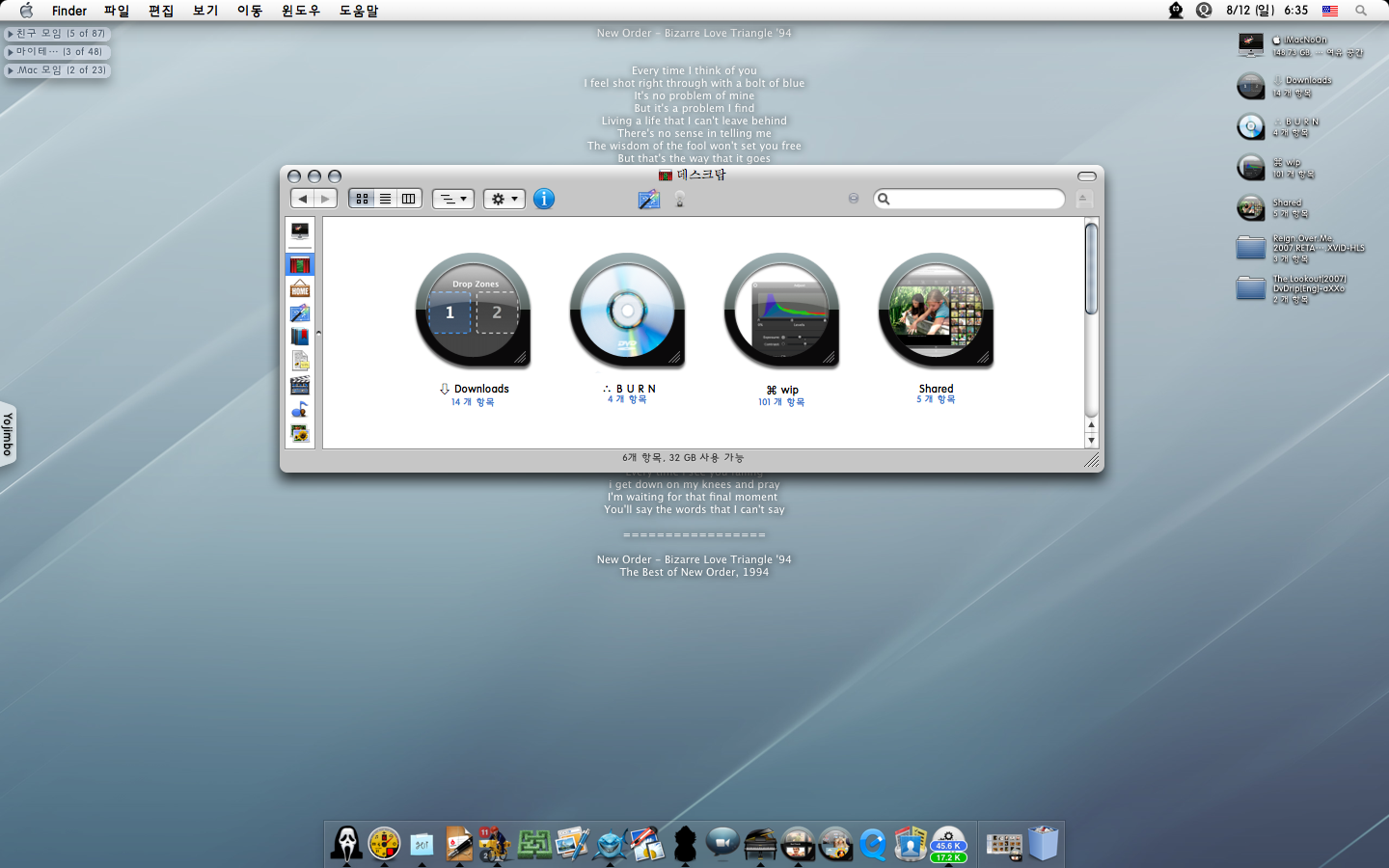
Task: Open the Shared folder in Finder window
Action: click(936, 311)
